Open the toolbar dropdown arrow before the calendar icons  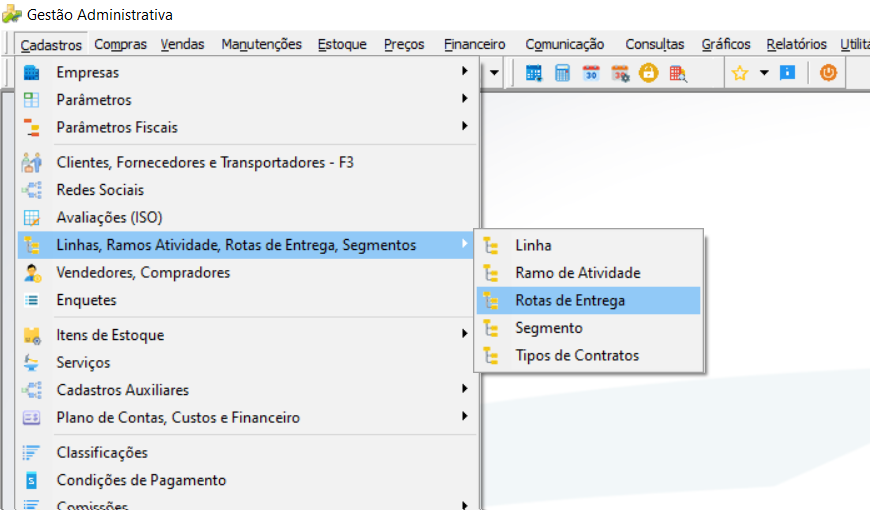tap(494, 73)
